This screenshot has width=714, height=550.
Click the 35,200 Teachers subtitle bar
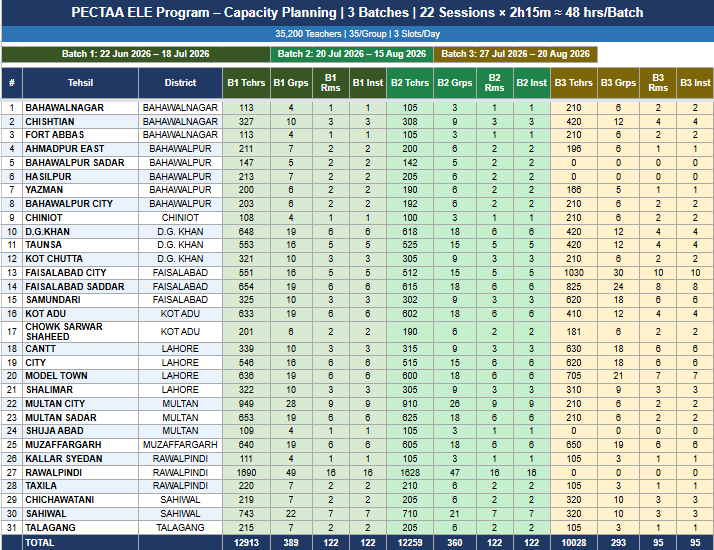[x=357, y=34]
